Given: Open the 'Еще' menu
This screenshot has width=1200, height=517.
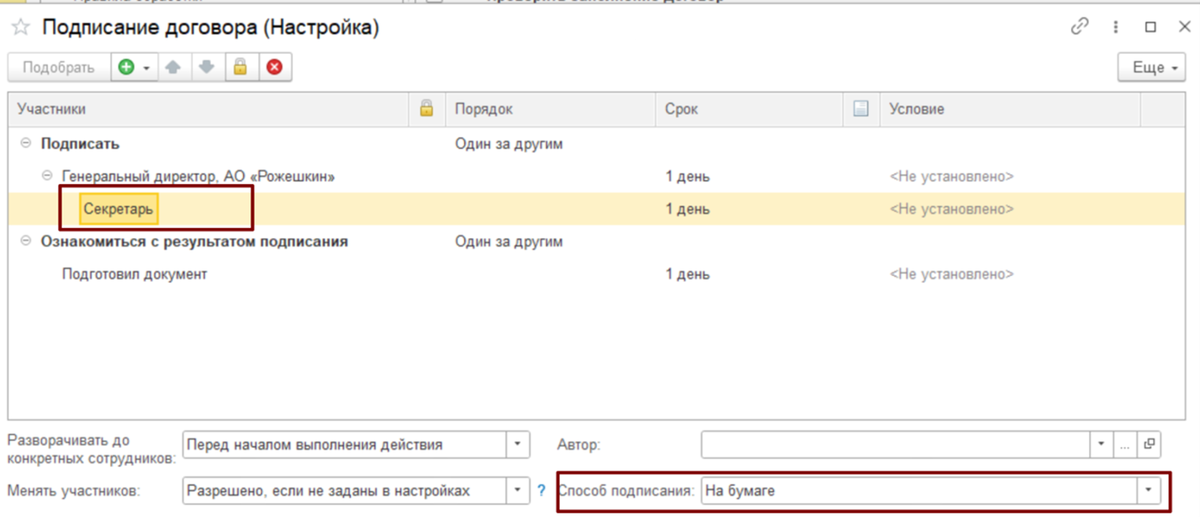Looking at the screenshot, I should tap(1150, 68).
